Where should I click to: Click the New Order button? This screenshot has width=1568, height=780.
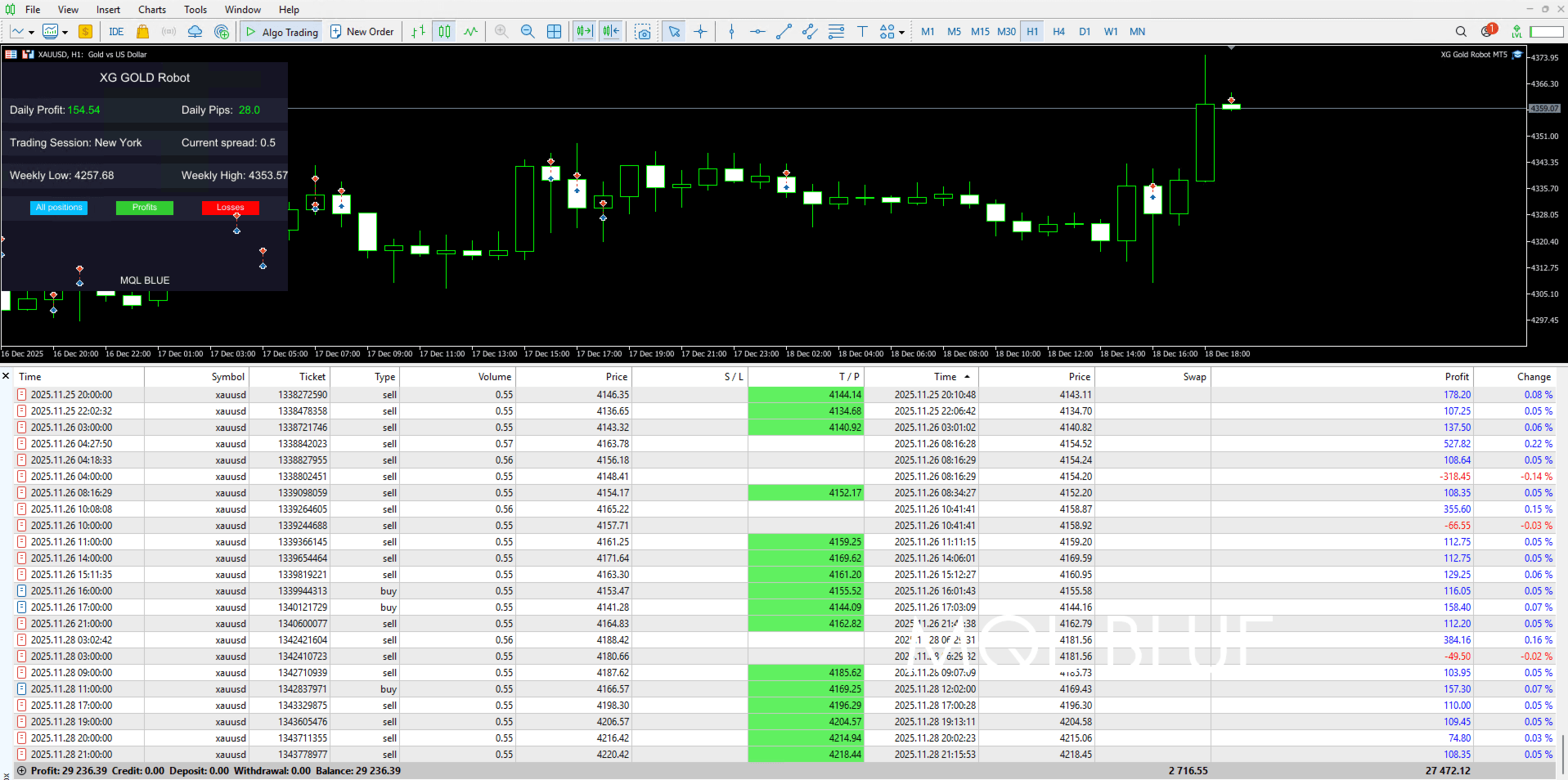coord(362,32)
